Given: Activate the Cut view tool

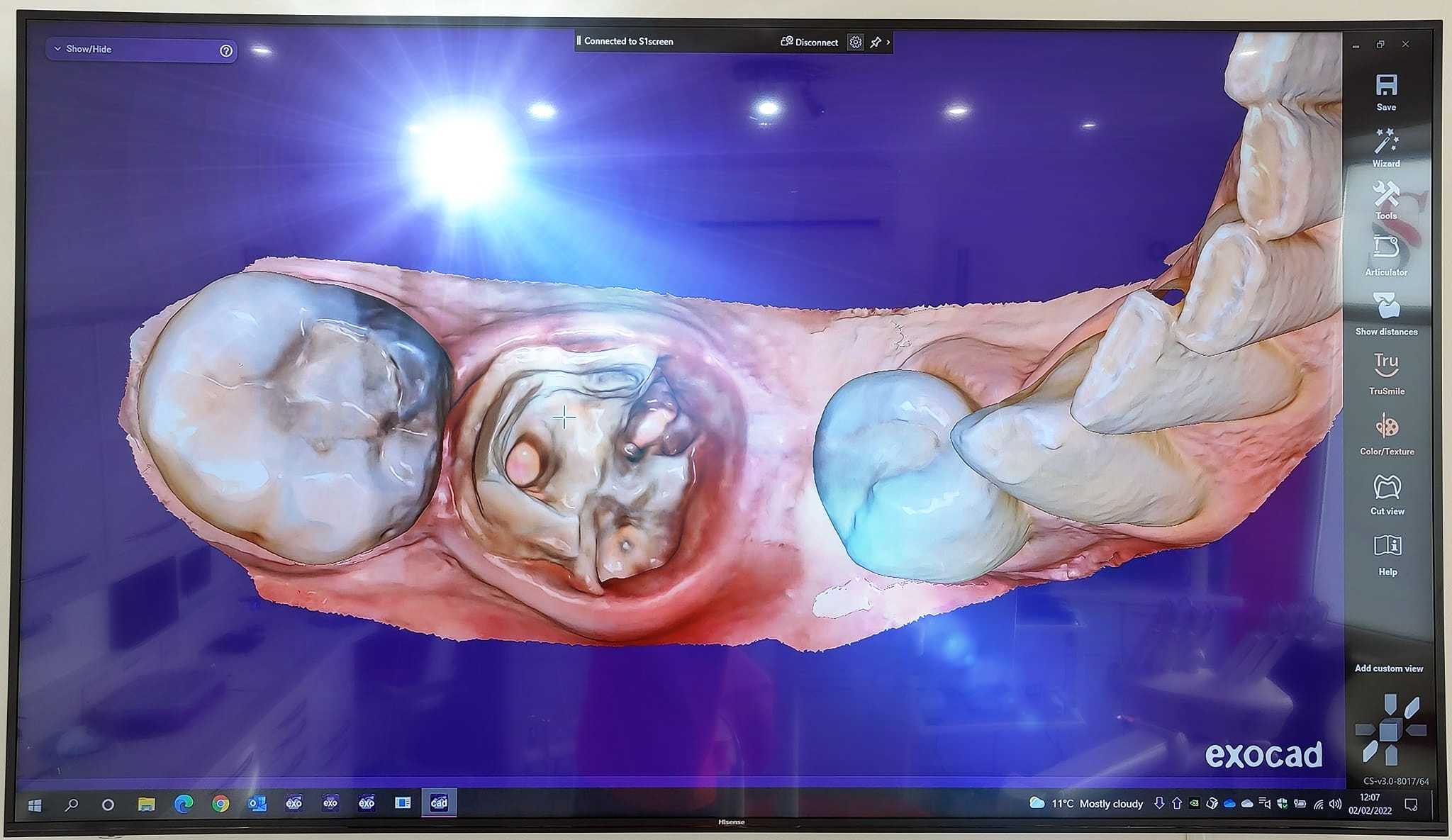Looking at the screenshot, I should 1387,487.
